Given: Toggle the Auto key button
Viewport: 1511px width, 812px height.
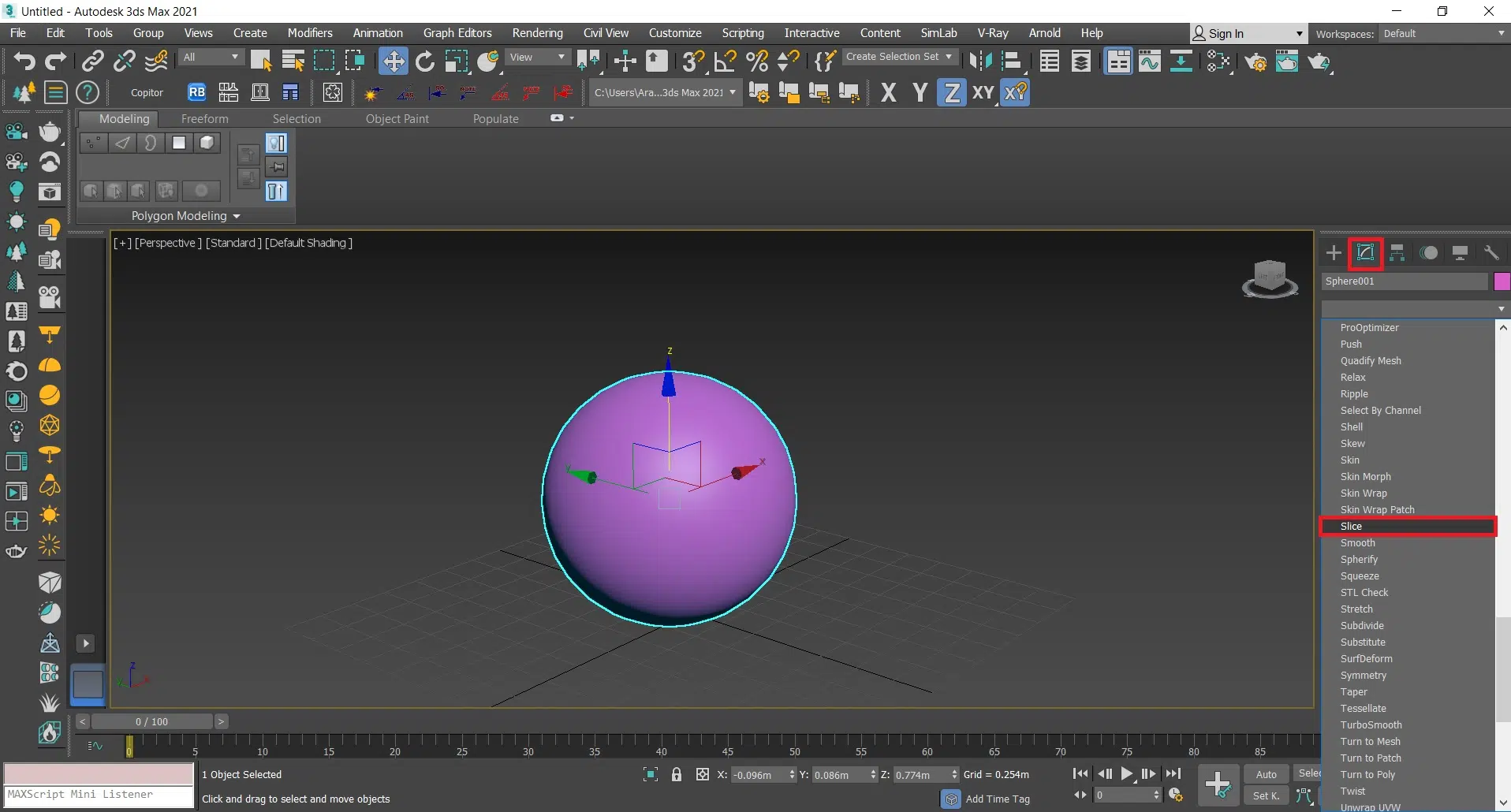Looking at the screenshot, I should pyautogui.click(x=1266, y=774).
